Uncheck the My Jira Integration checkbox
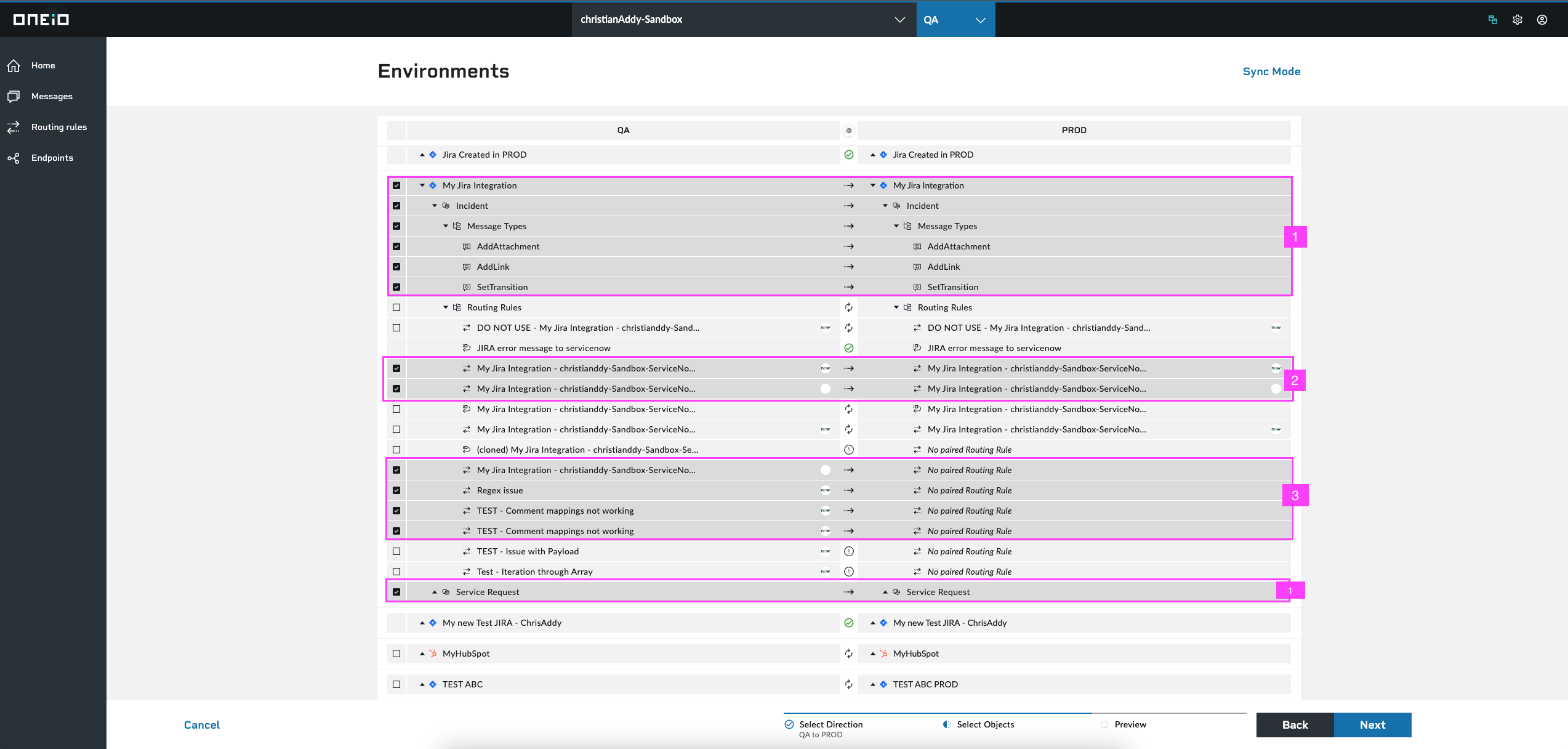1568x749 pixels. (396, 185)
